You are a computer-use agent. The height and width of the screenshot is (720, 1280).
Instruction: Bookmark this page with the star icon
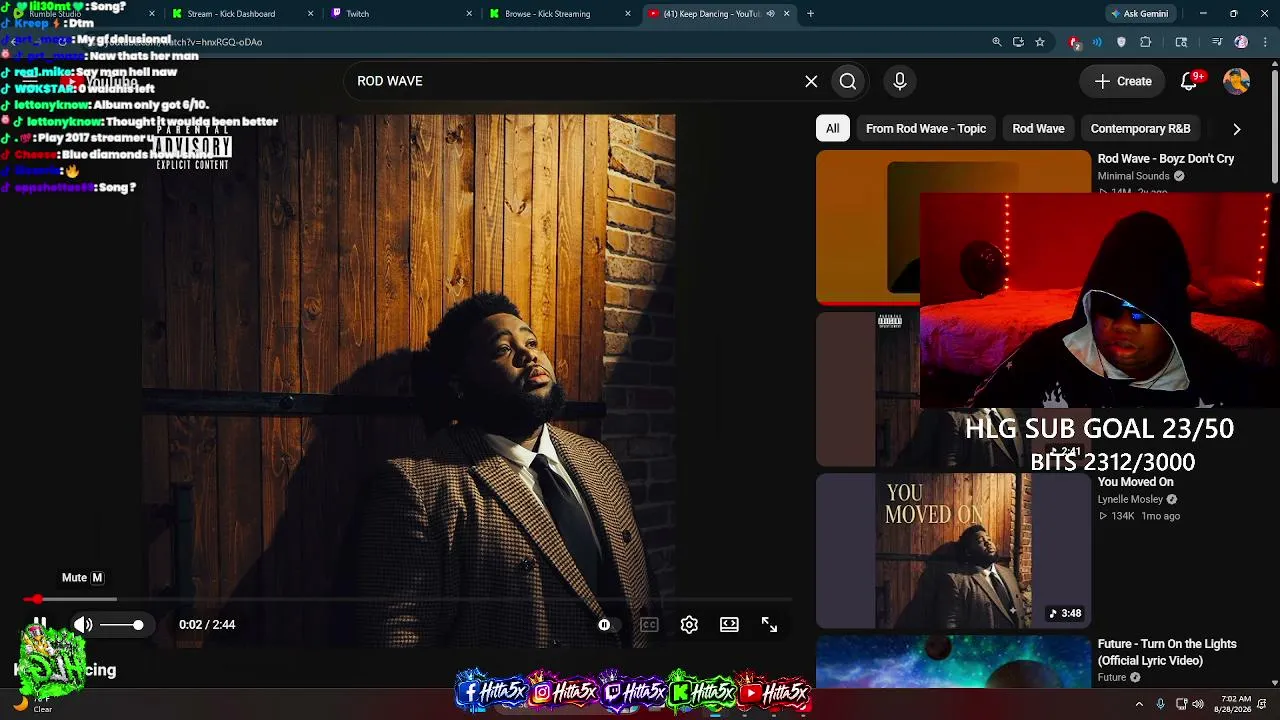tap(1040, 42)
